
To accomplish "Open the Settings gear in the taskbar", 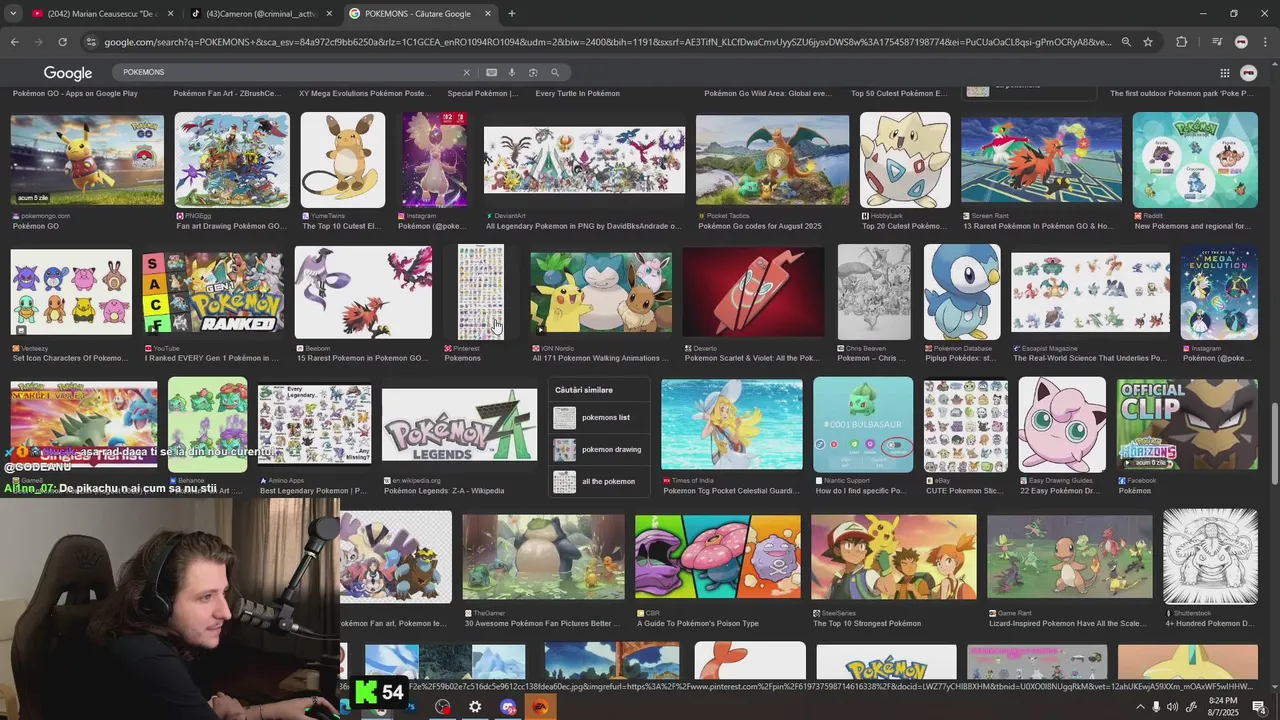I will coord(475,707).
